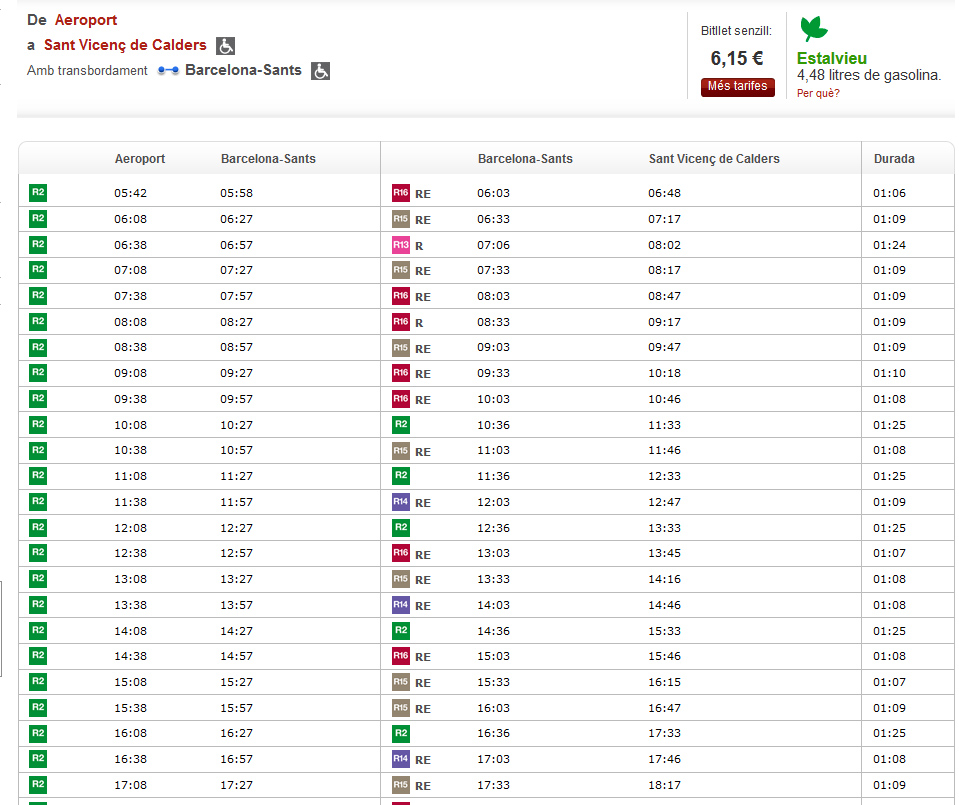
Task: Click the Estalvieu heading text
Action: coord(831,58)
